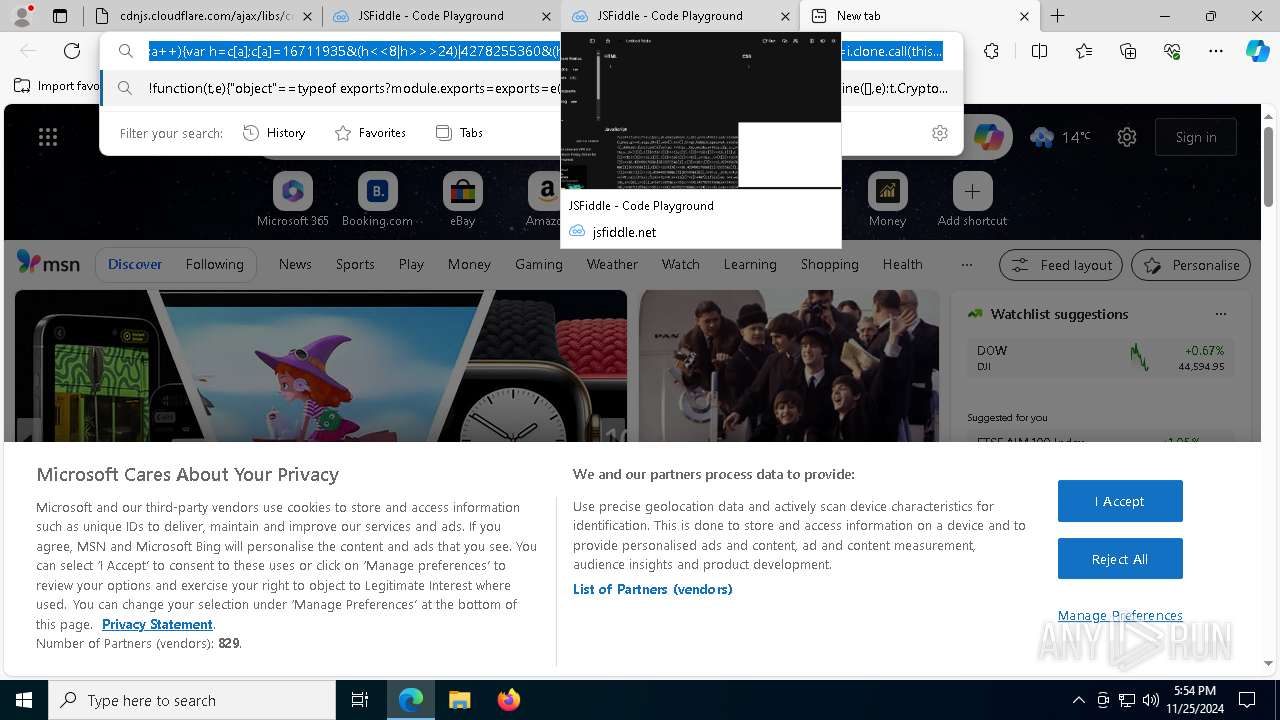This screenshot has width=1280, height=720.
Task: Open the Health category
Action: click(902, 264)
